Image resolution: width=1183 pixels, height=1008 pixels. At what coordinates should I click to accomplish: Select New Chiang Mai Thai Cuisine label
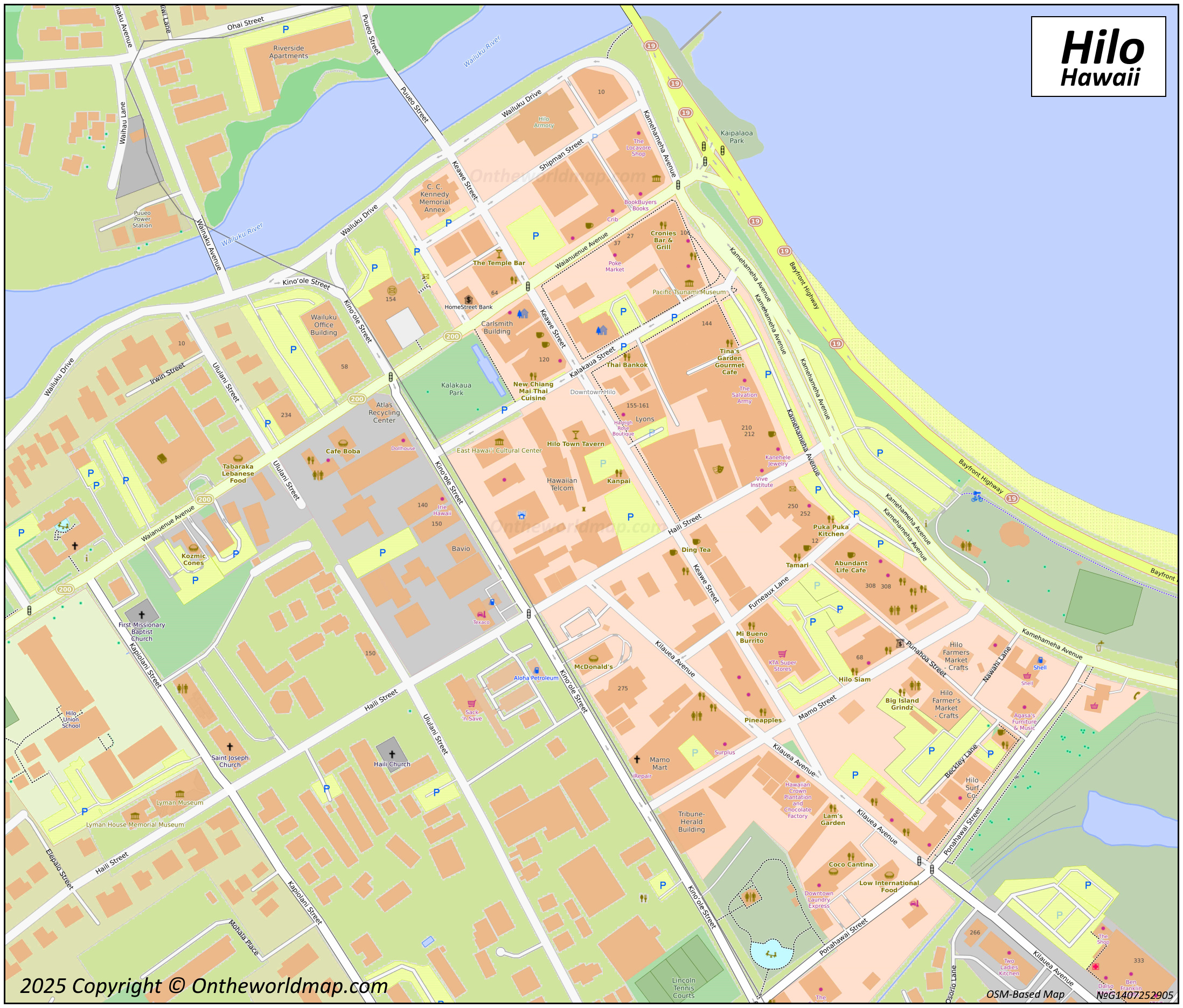pos(533,391)
